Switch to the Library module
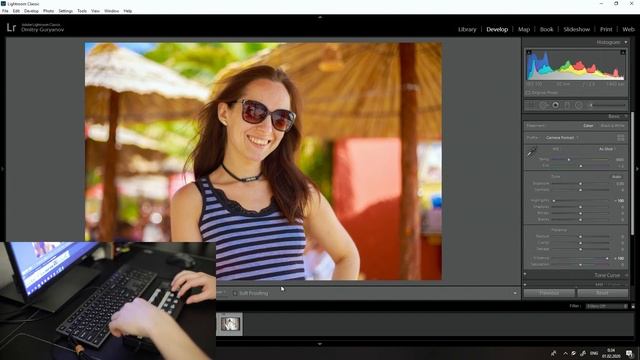The height and width of the screenshot is (360, 640). click(467, 29)
